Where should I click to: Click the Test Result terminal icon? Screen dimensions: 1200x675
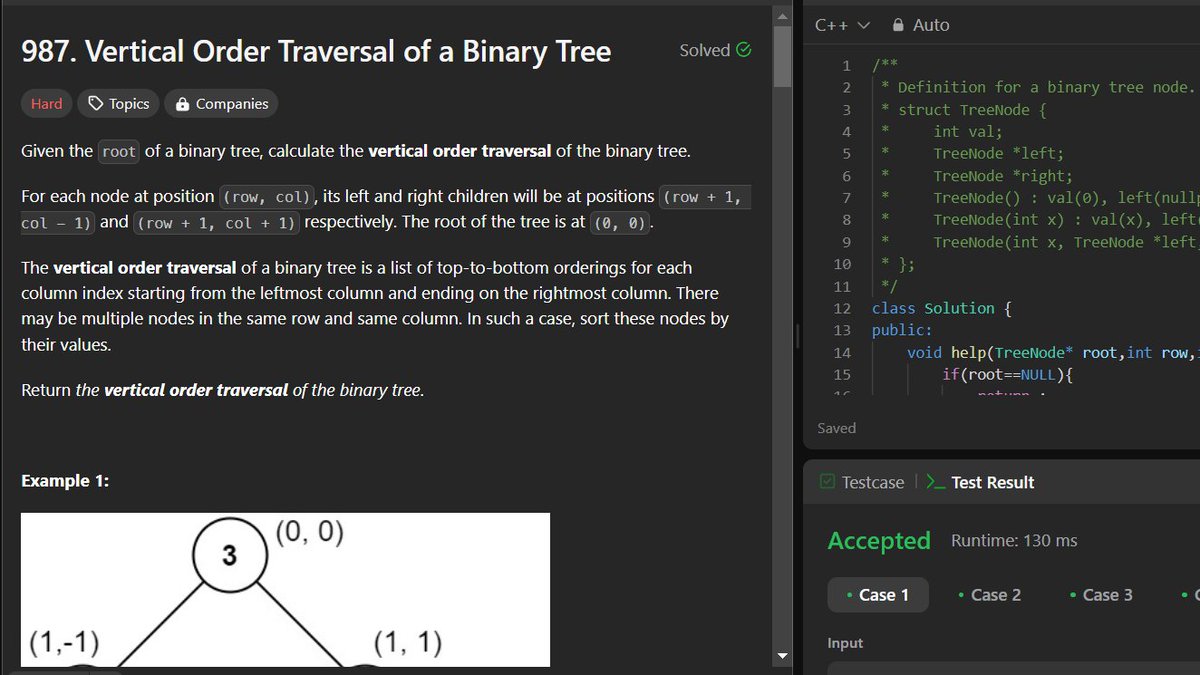click(935, 482)
